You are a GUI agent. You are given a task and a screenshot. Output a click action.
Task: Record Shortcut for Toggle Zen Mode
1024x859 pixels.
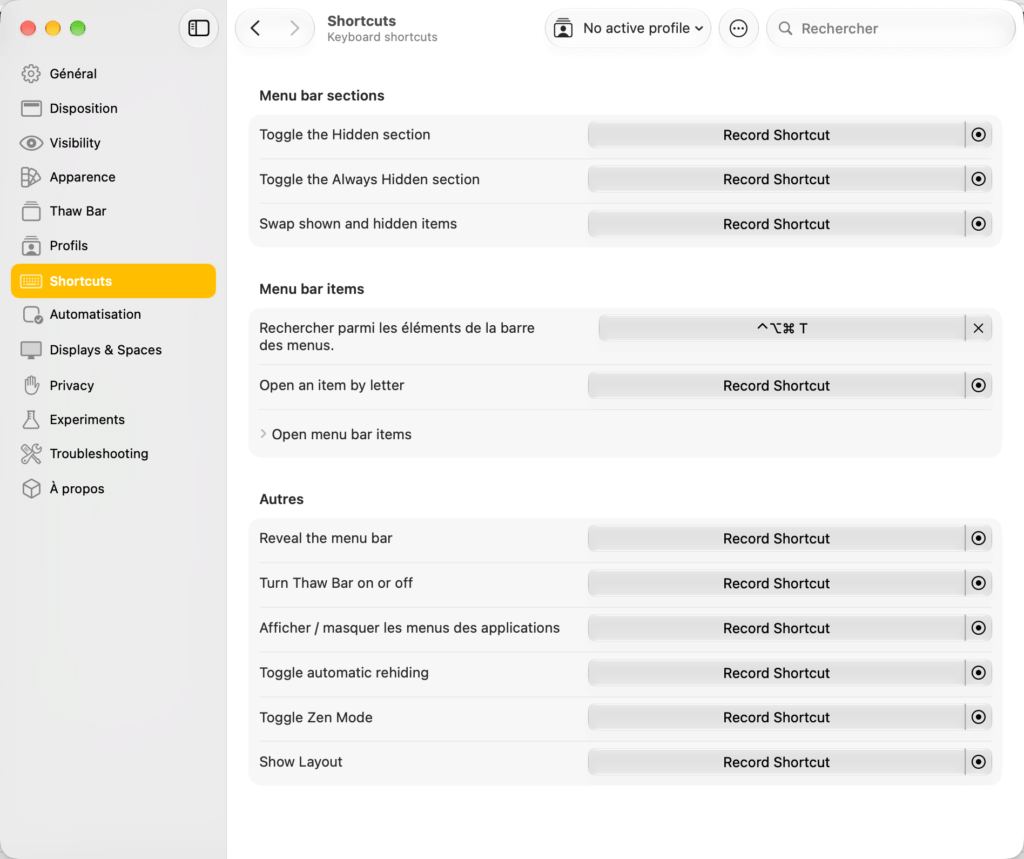[x=776, y=717]
